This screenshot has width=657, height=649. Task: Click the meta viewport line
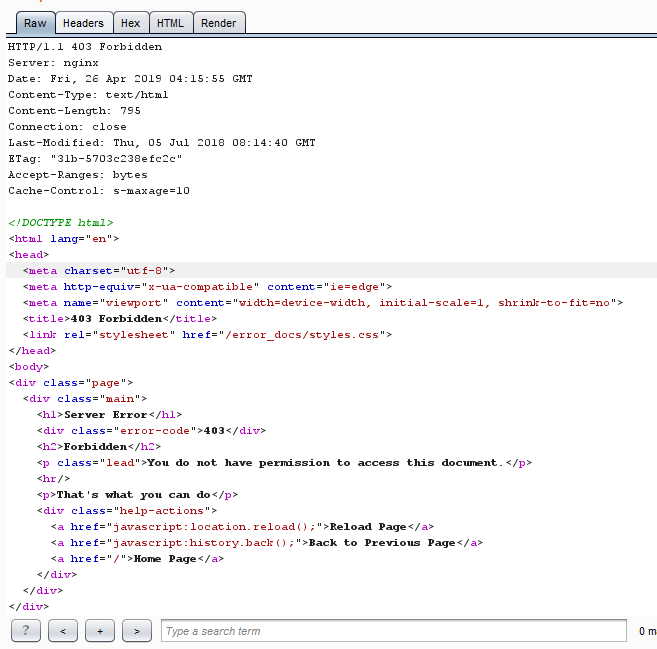click(x=323, y=303)
